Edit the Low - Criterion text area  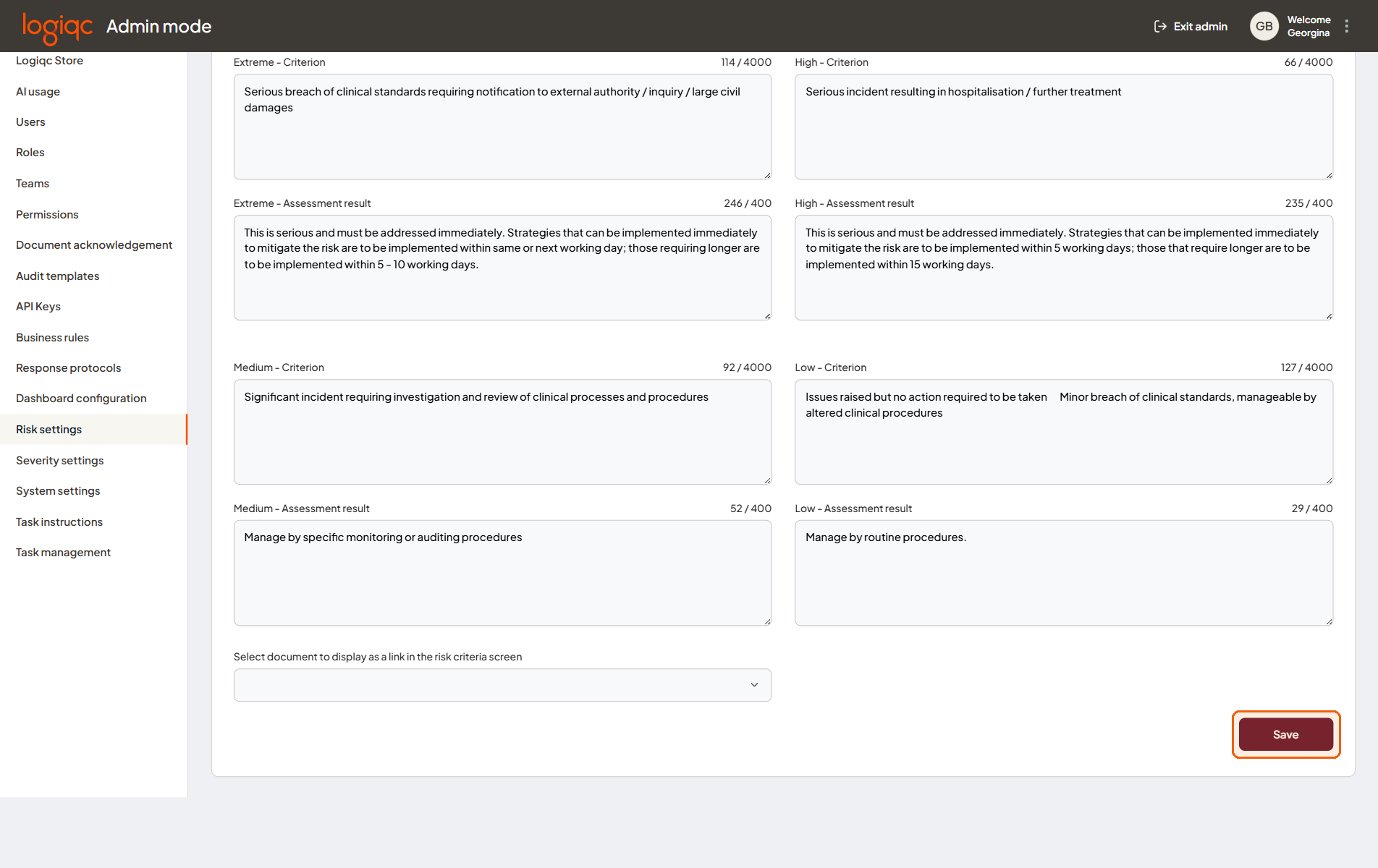(1064, 432)
